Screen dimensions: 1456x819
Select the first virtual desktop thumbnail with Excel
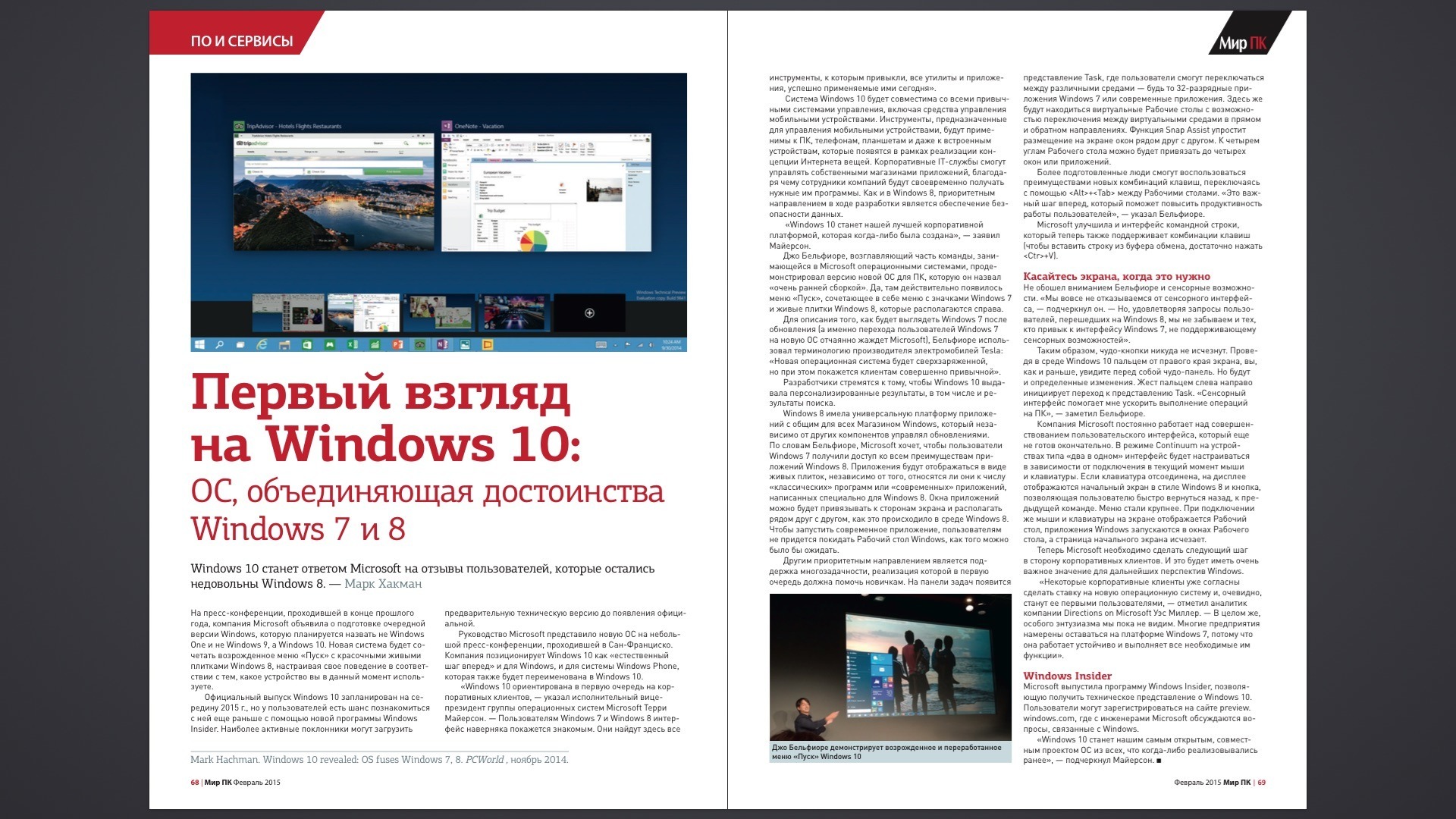point(288,312)
